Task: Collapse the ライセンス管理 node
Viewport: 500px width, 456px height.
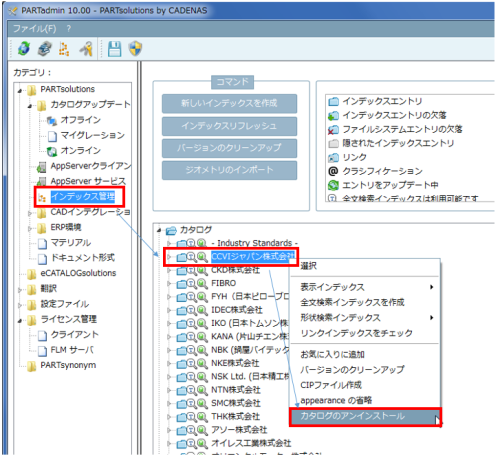Action: (x=20, y=321)
